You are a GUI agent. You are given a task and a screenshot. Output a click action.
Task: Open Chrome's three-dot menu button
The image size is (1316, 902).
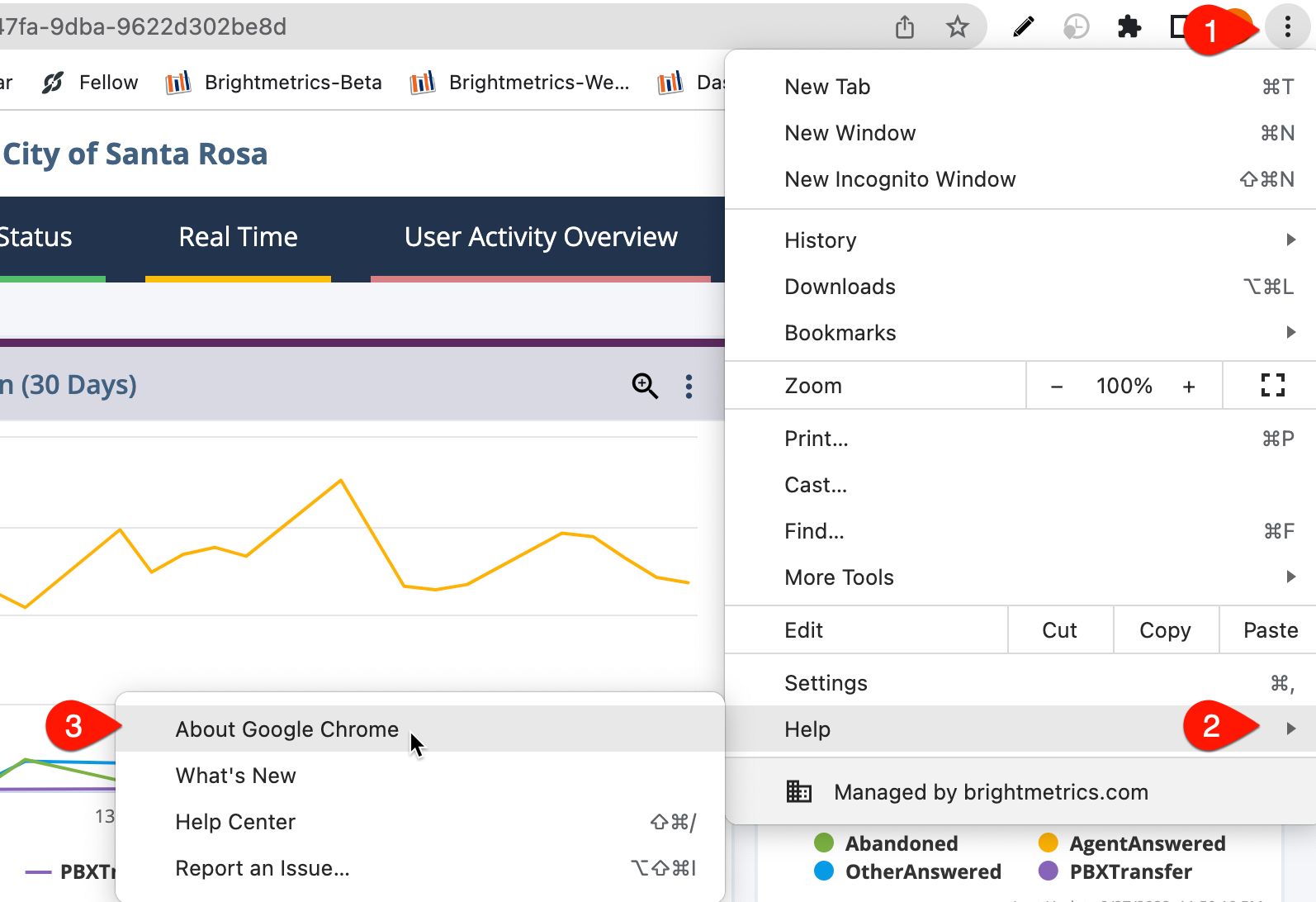tap(1287, 27)
